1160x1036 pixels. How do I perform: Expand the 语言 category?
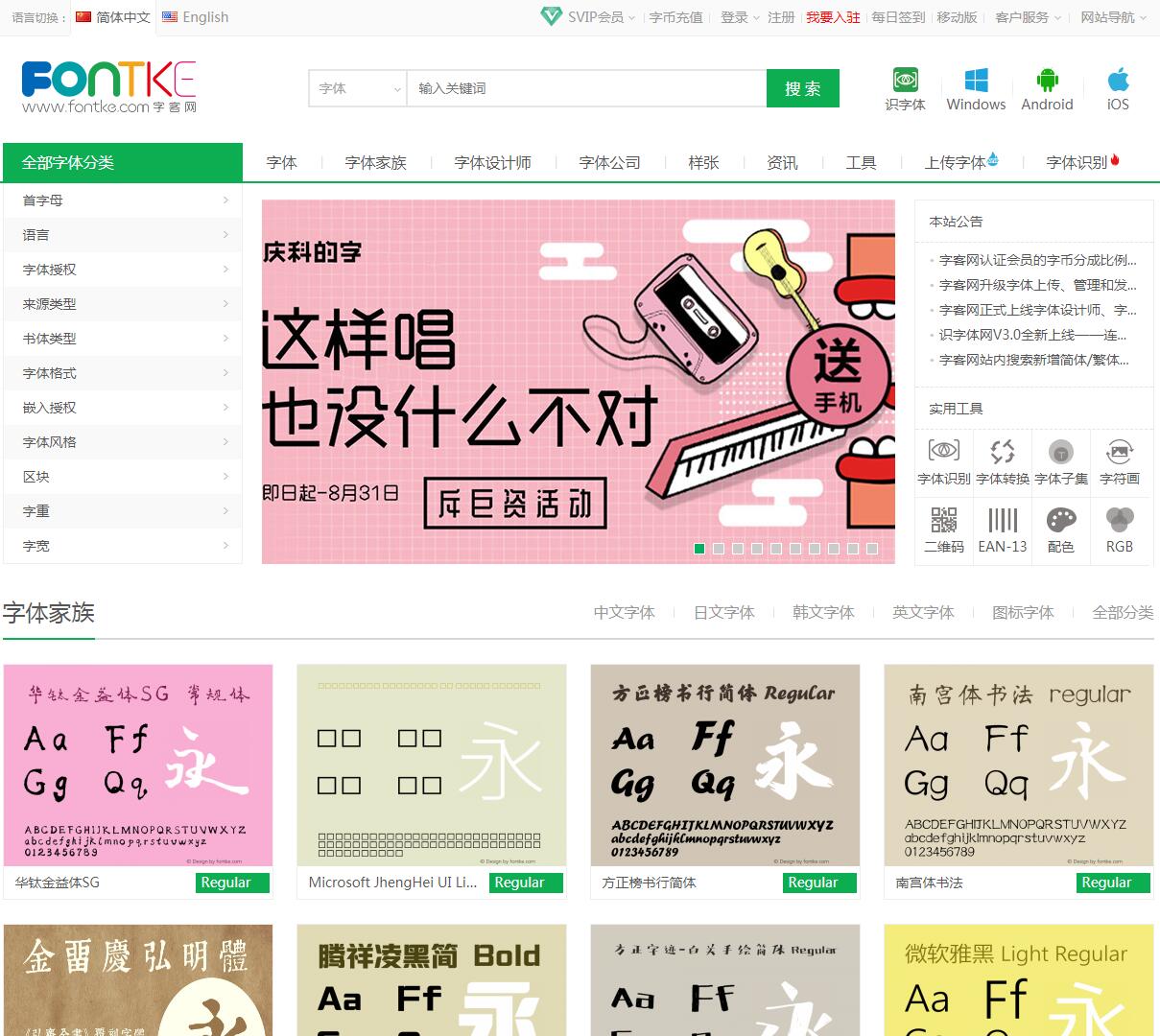pos(123,235)
